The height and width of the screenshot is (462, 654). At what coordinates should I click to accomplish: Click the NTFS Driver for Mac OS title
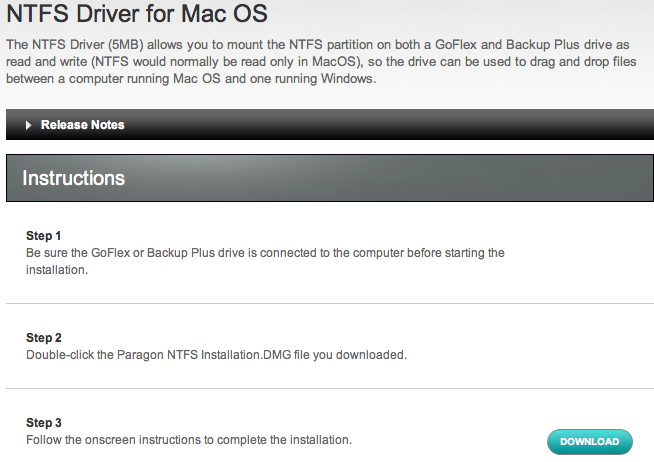point(137,13)
